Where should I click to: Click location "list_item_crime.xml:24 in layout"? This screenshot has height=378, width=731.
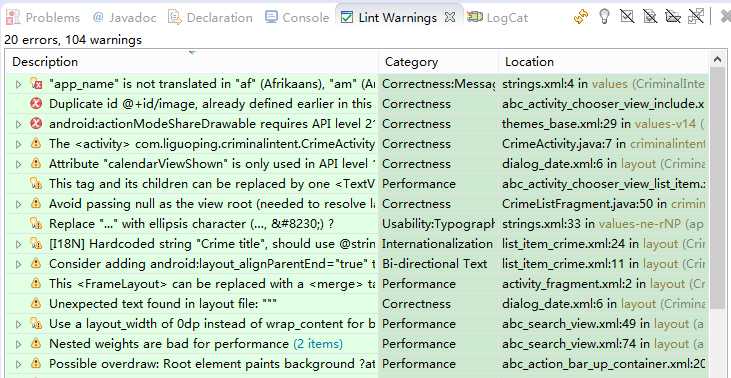pos(591,244)
